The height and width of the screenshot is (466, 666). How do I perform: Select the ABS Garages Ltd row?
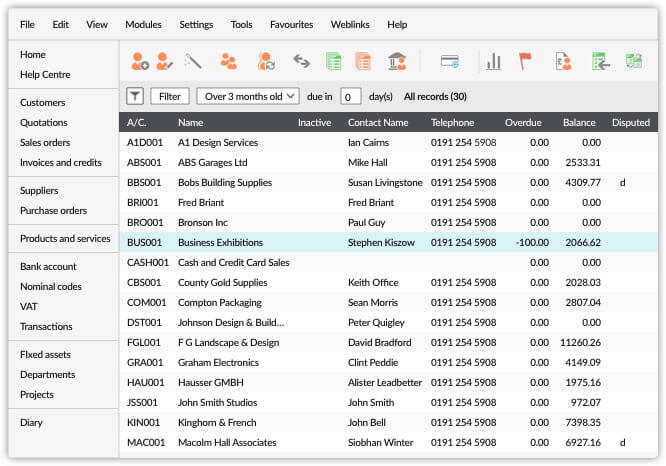coord(389,162)
